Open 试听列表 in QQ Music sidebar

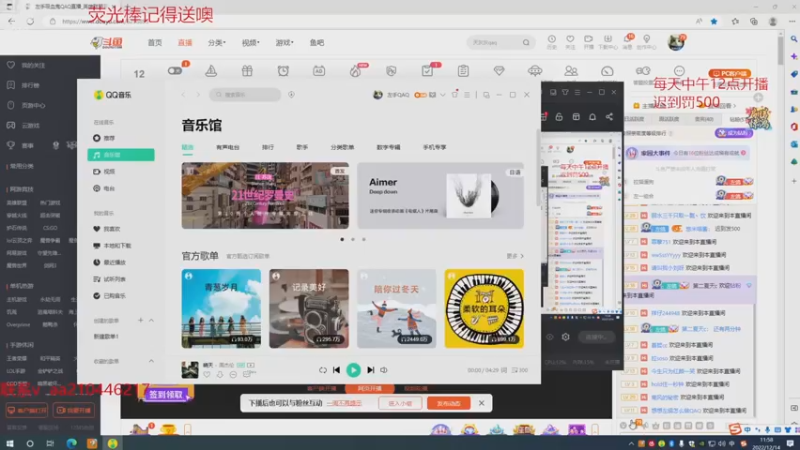point(121,279)
